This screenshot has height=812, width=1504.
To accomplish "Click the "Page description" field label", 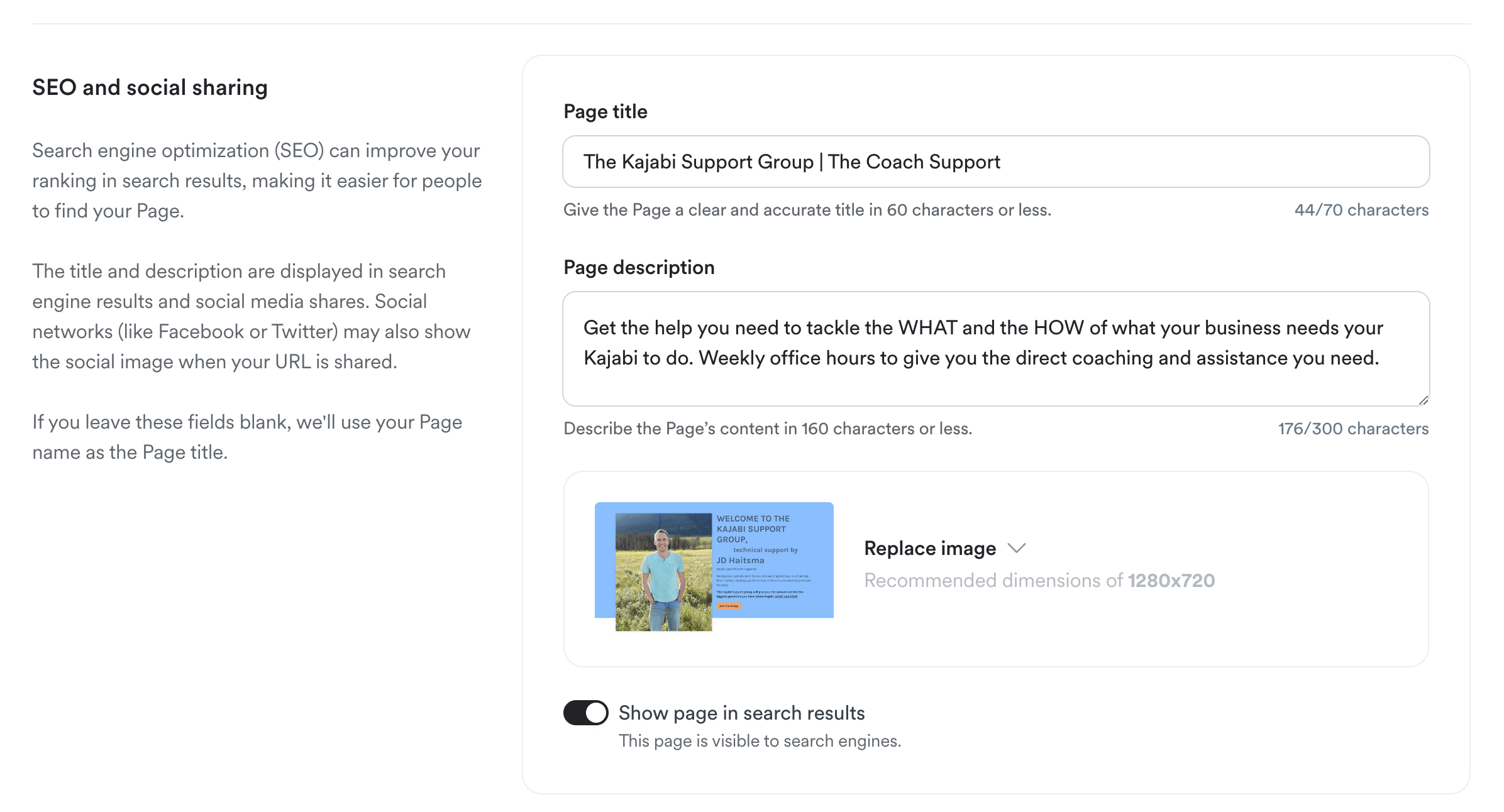I will (639, 267).
